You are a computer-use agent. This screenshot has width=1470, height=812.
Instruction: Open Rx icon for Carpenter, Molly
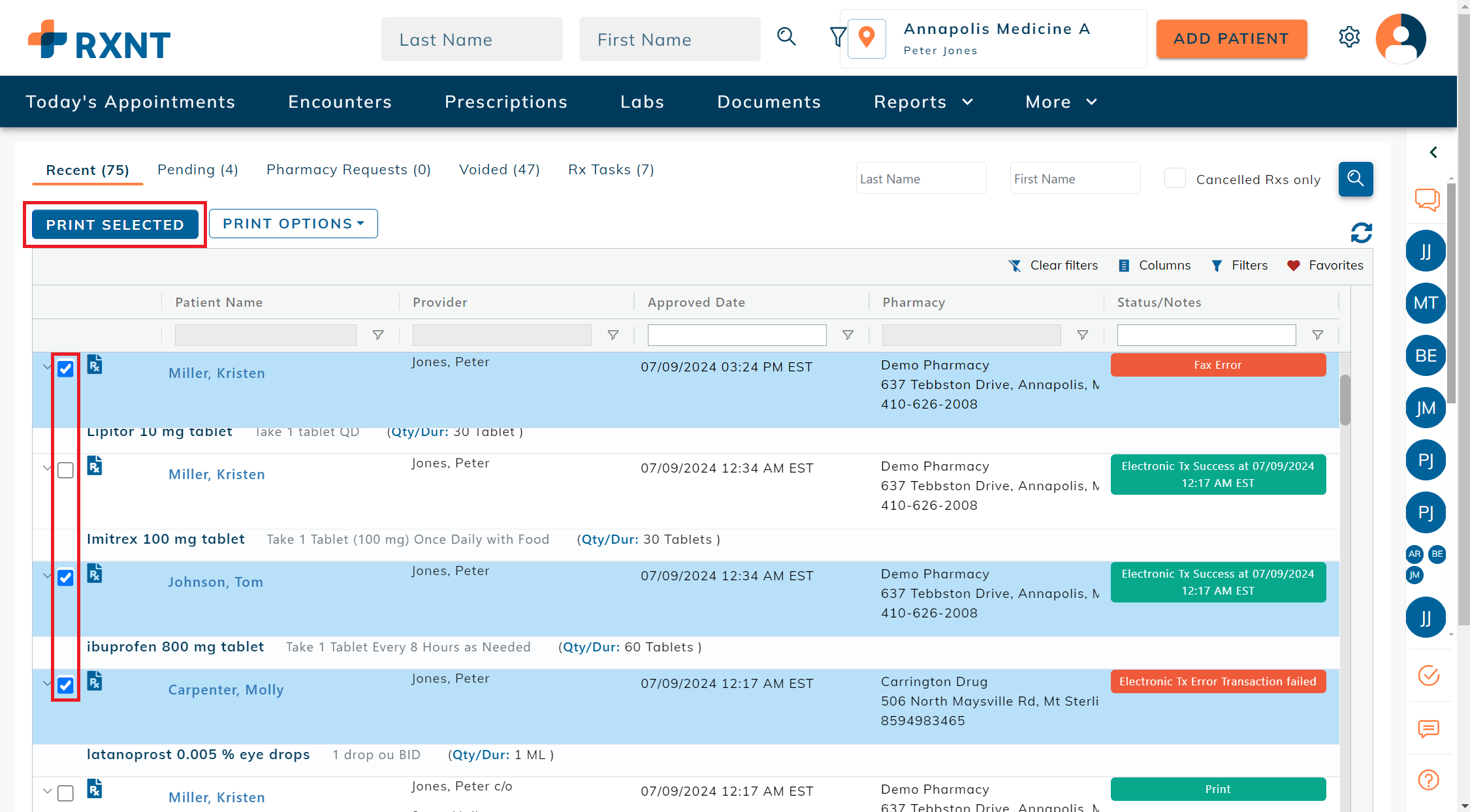click(95, 681)
